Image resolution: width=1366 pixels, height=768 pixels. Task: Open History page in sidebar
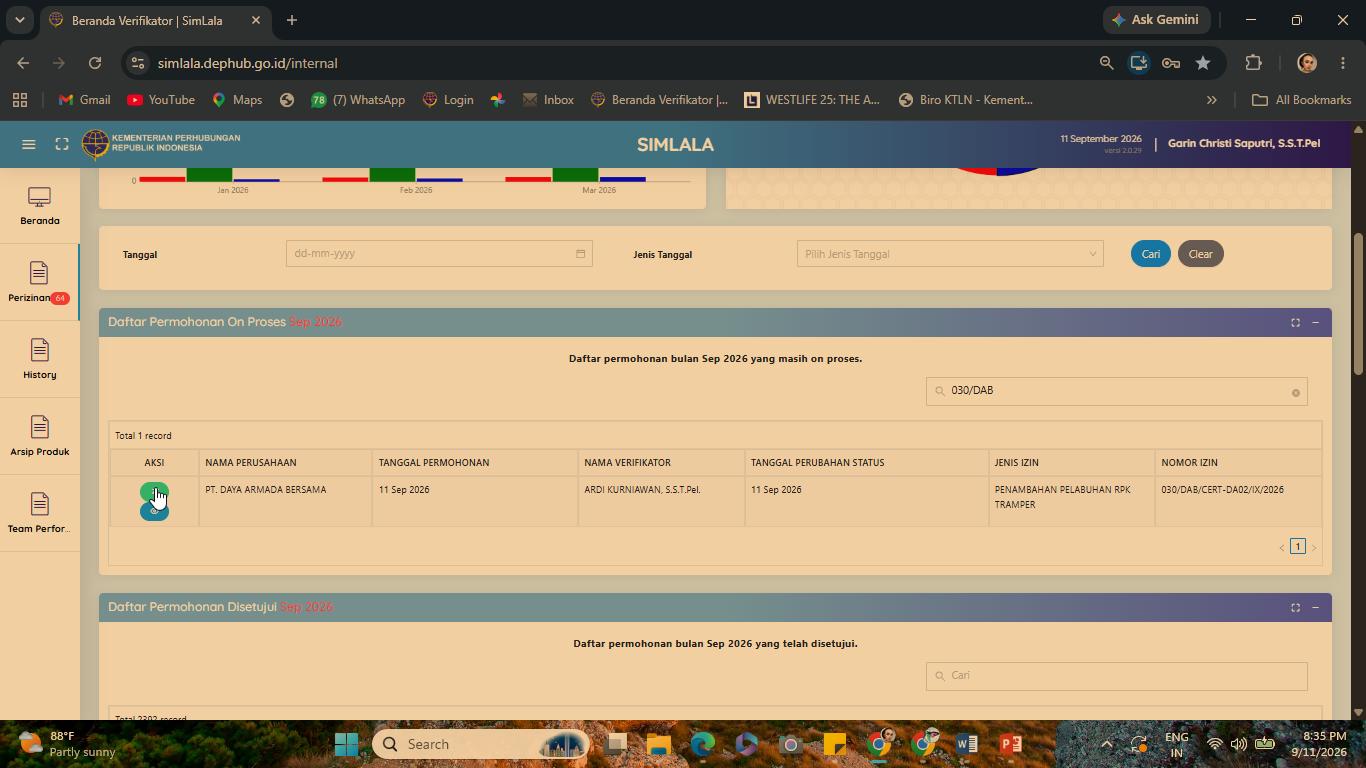pos(40,360)
